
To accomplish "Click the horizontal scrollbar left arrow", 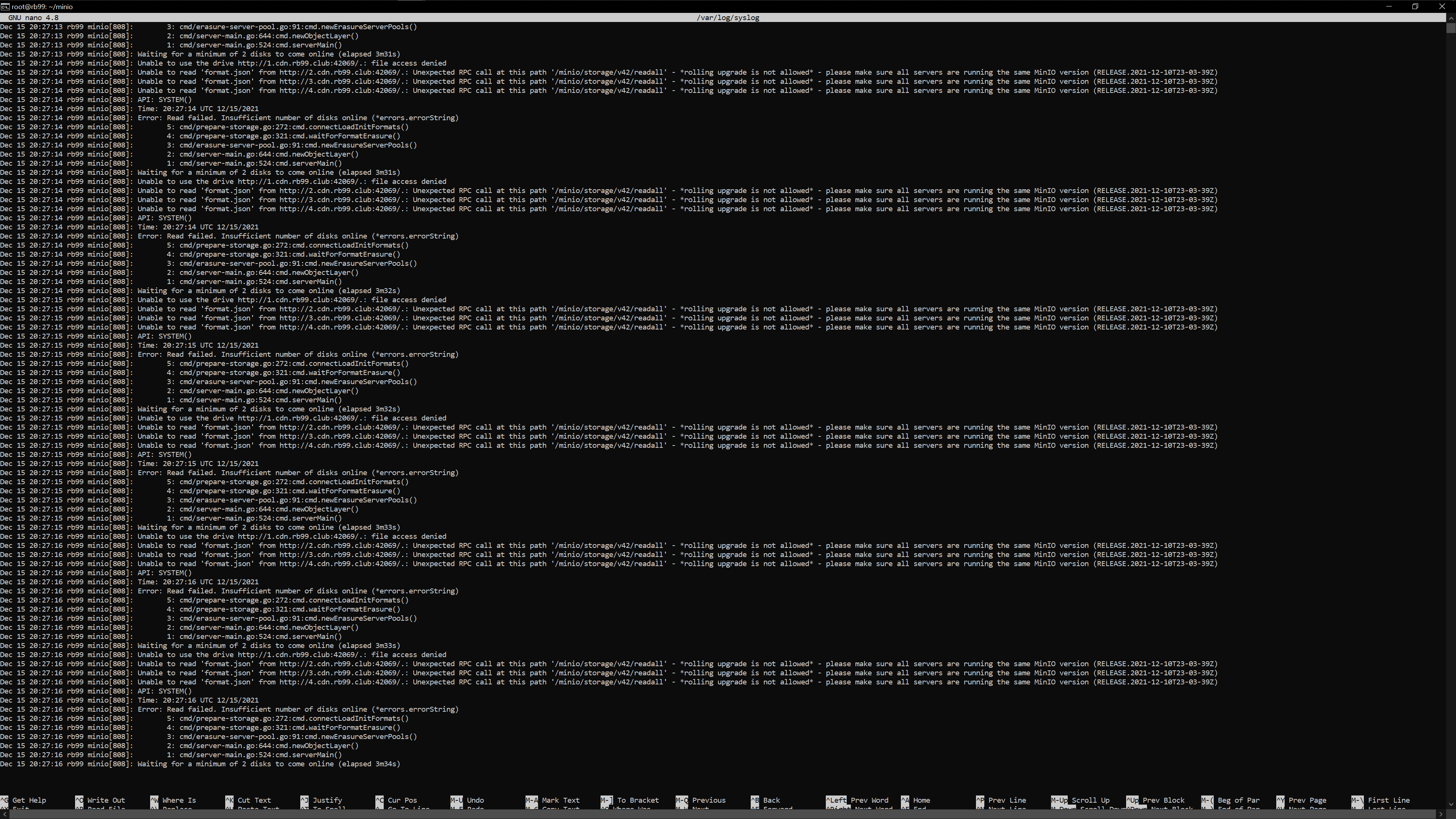I will click(5, 814).
